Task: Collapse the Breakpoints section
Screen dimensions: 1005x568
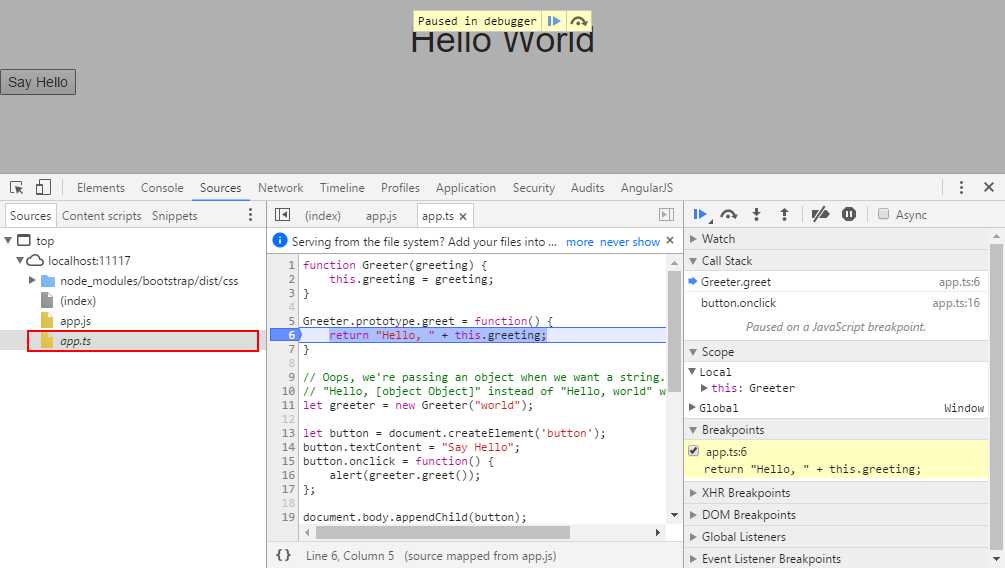Action: click(x=693, y=430)
